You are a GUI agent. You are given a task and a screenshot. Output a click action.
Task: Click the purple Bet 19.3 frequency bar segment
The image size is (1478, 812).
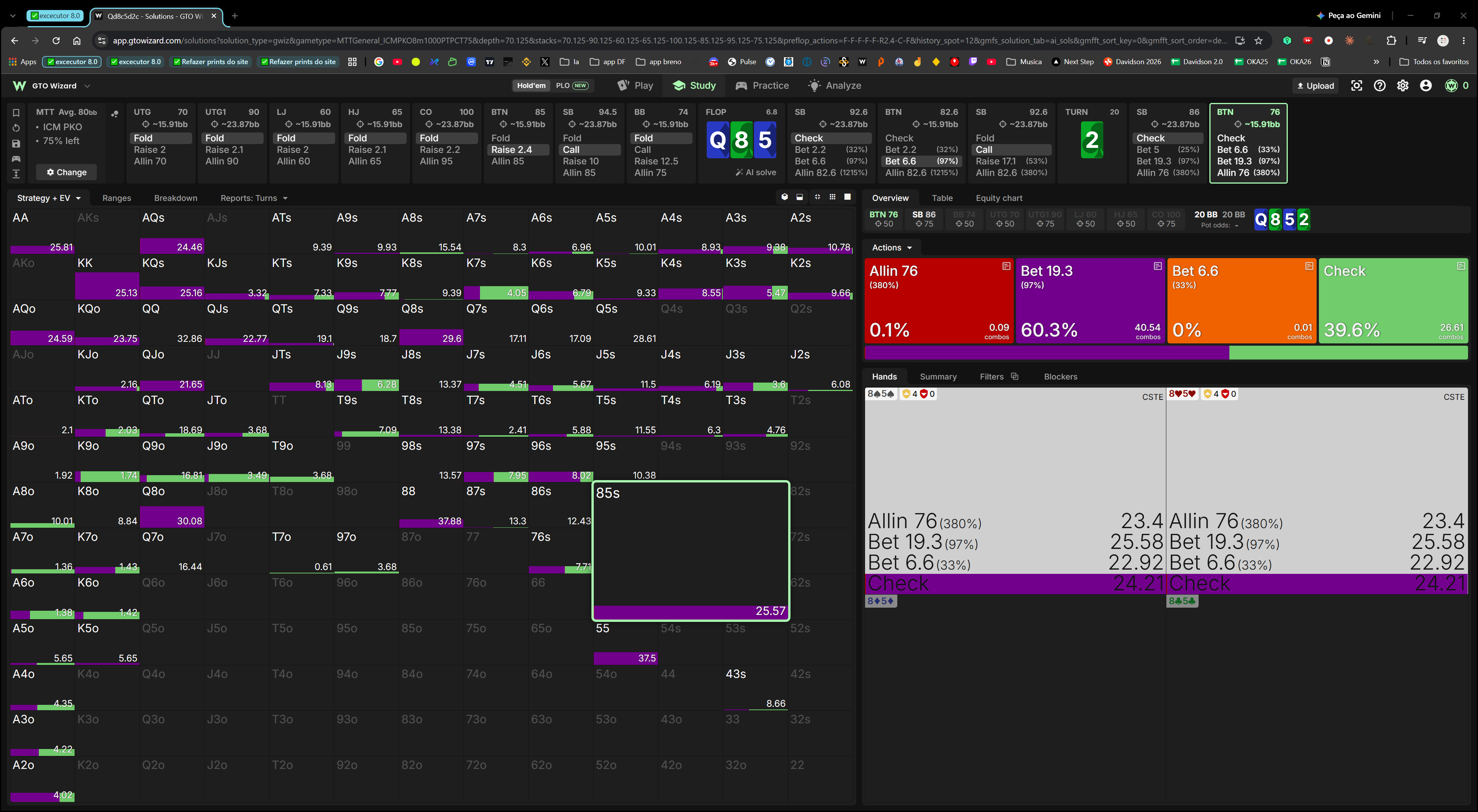[x=1046, y=353]
